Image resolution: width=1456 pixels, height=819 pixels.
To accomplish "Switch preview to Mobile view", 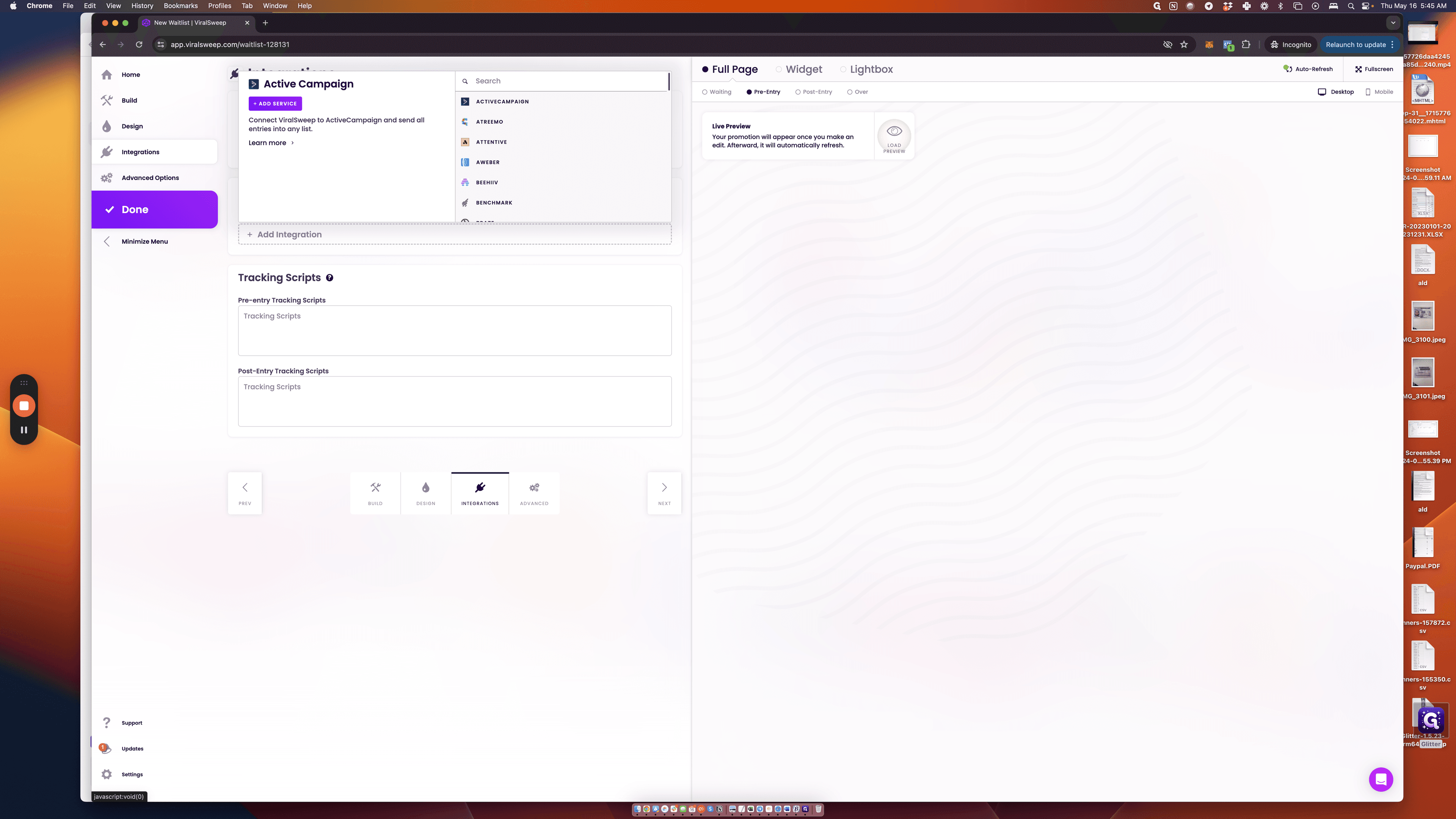I will [x=1379, y=91].
